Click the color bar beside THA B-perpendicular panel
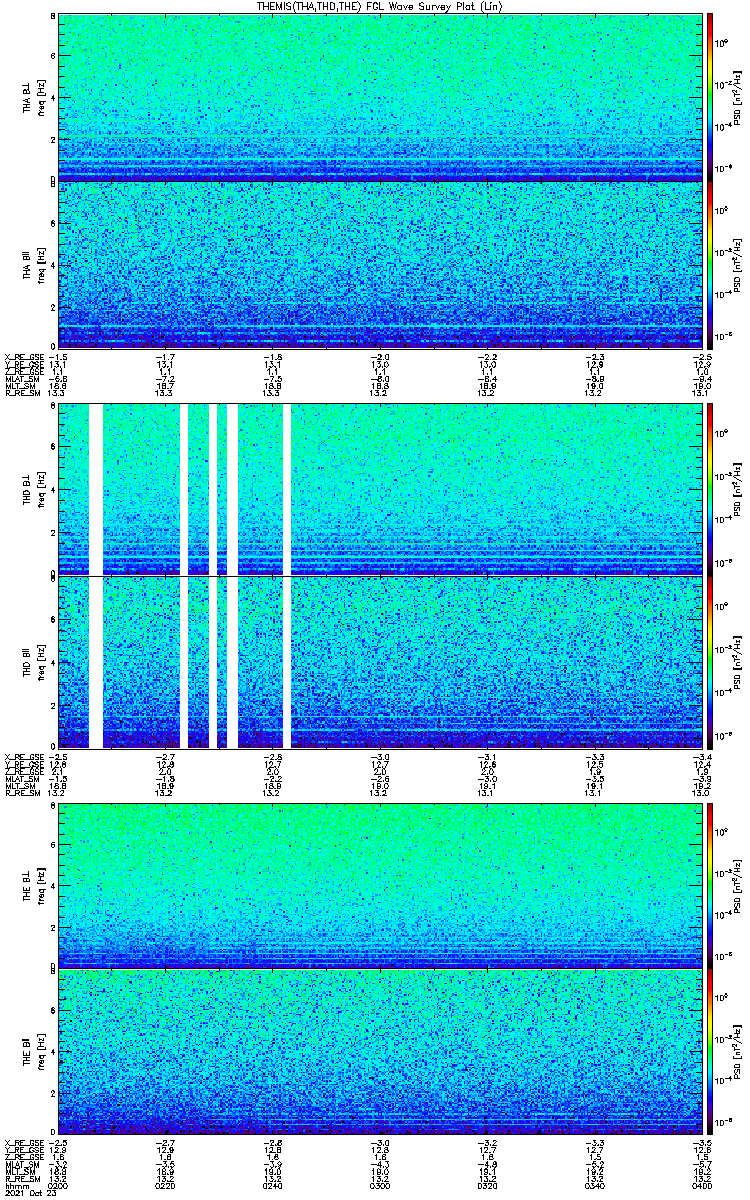 pyautogui.click(x=710, y=97)
